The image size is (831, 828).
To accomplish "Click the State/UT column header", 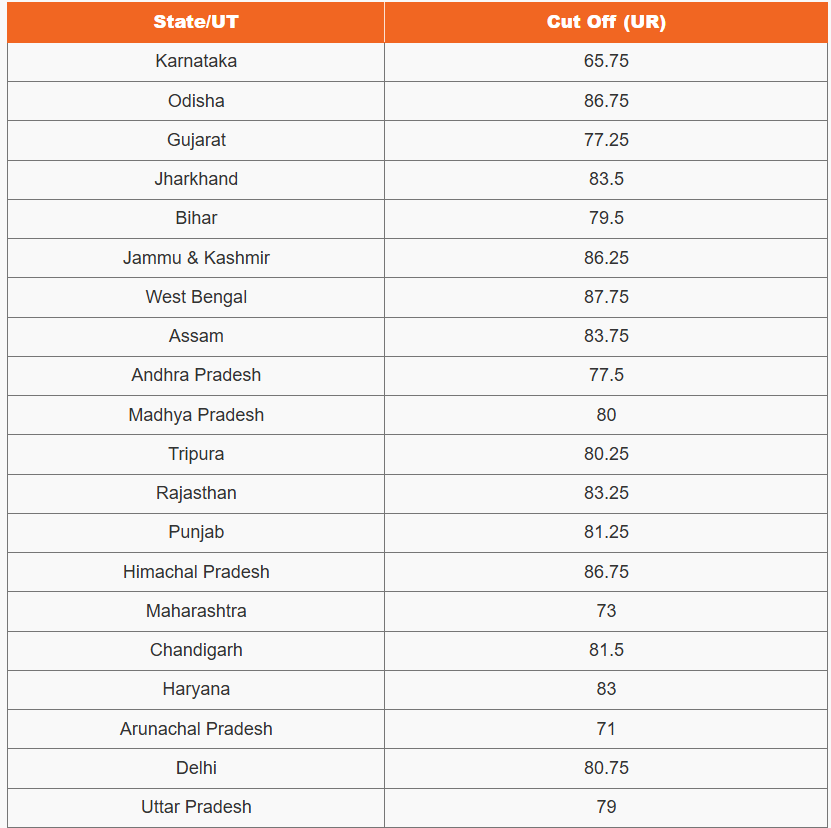I will [x=196, y=22].
